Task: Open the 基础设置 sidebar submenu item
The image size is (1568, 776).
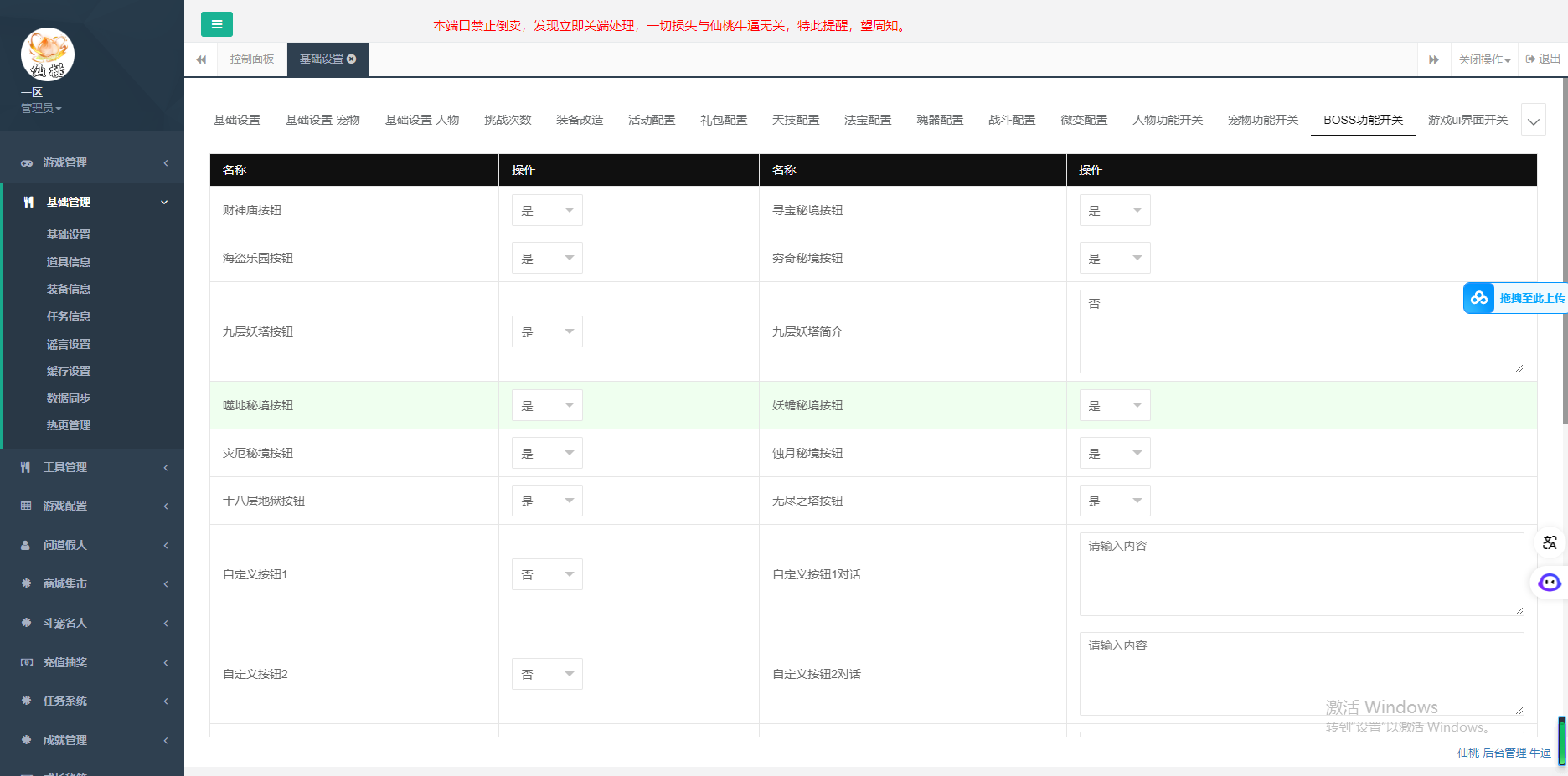Action: (69, 234)
